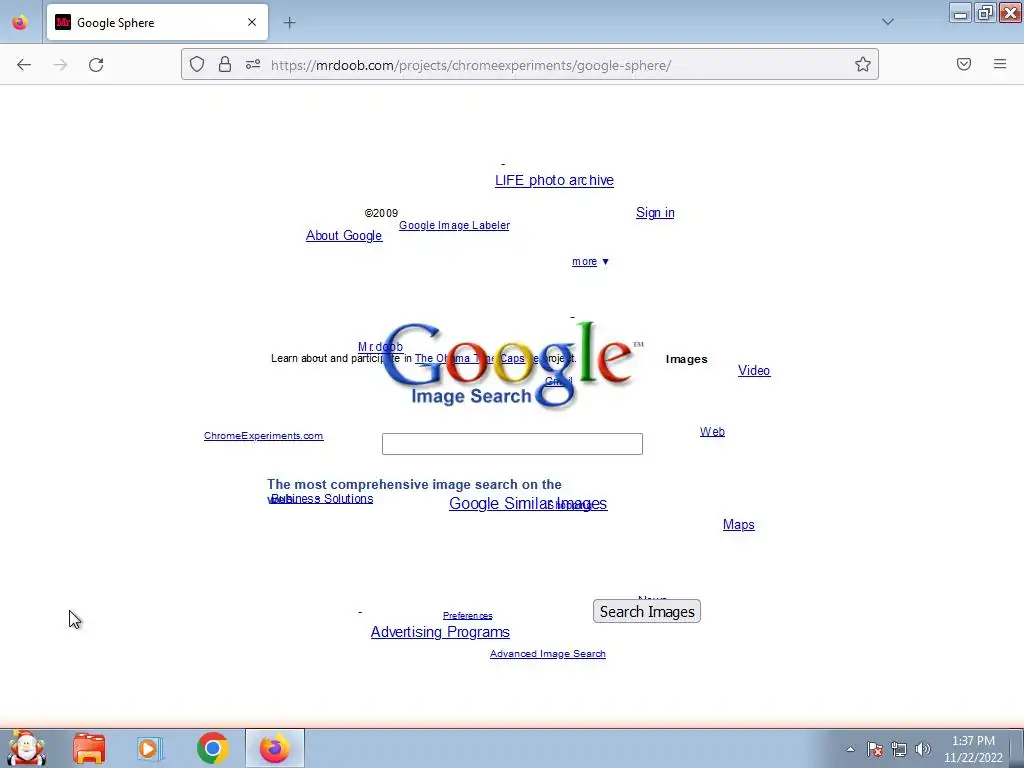The width and height of the screenshot is (1024, 768).
Task: Open the file manager taskbar icon
Action: (x=89, y=748)
